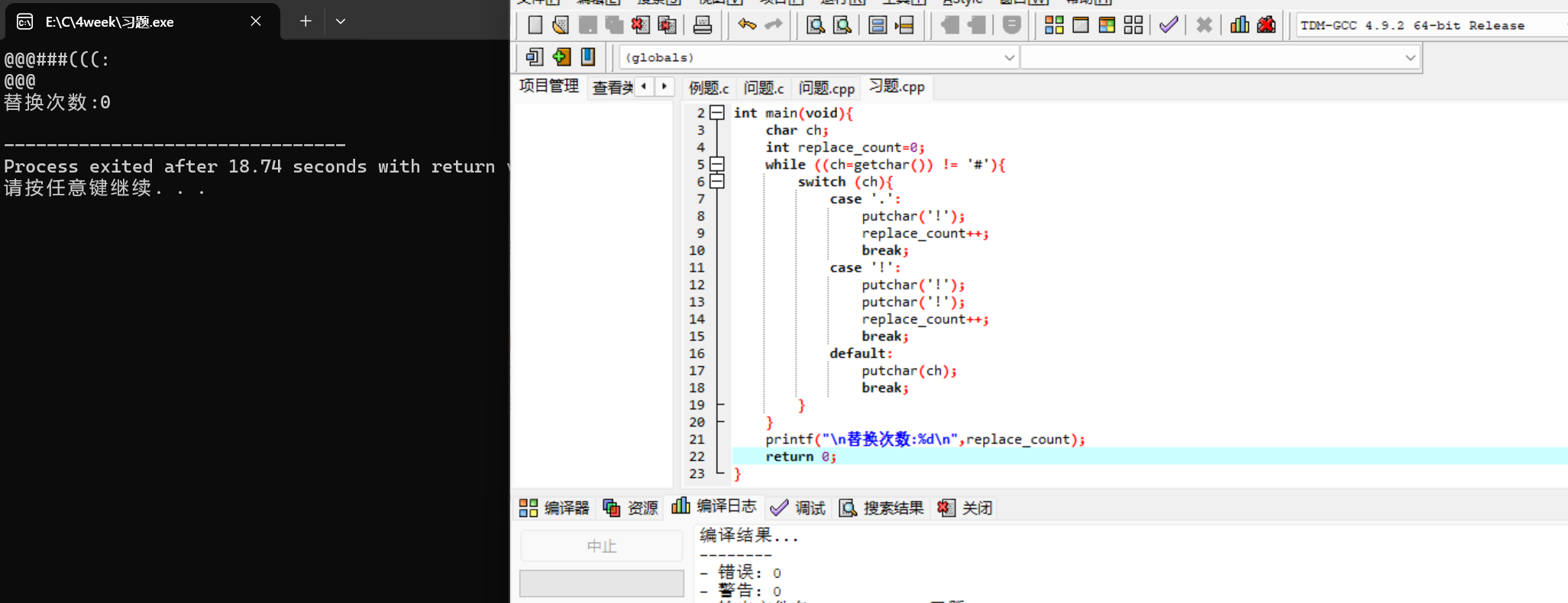Open the Replace dialog from the toolbar
1568x603 pixels.
(842, 25)
